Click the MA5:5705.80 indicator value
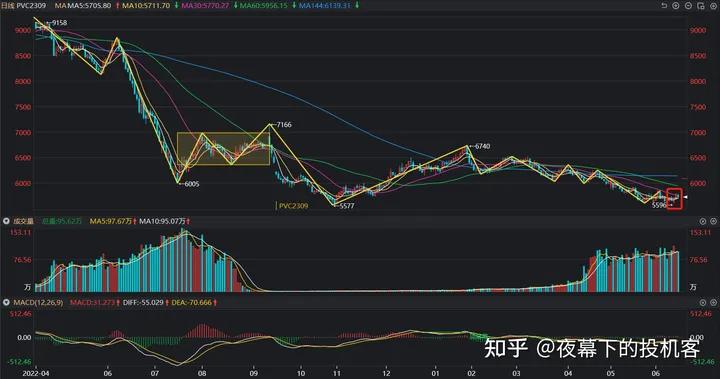The height and width of the screenshot is (379, 720). coord(90,6)
